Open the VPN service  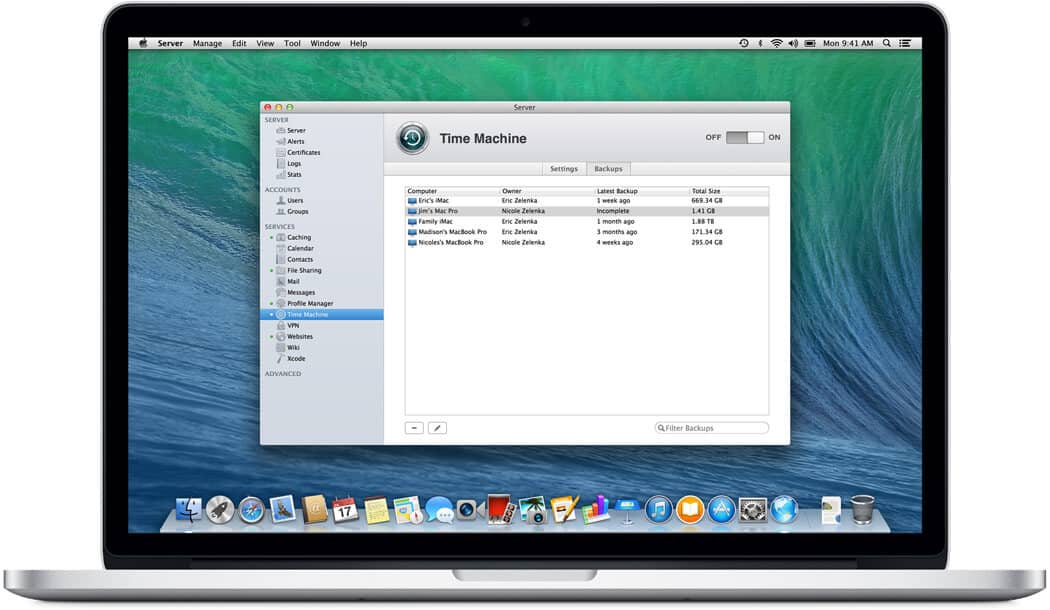[x=288, y=325]
